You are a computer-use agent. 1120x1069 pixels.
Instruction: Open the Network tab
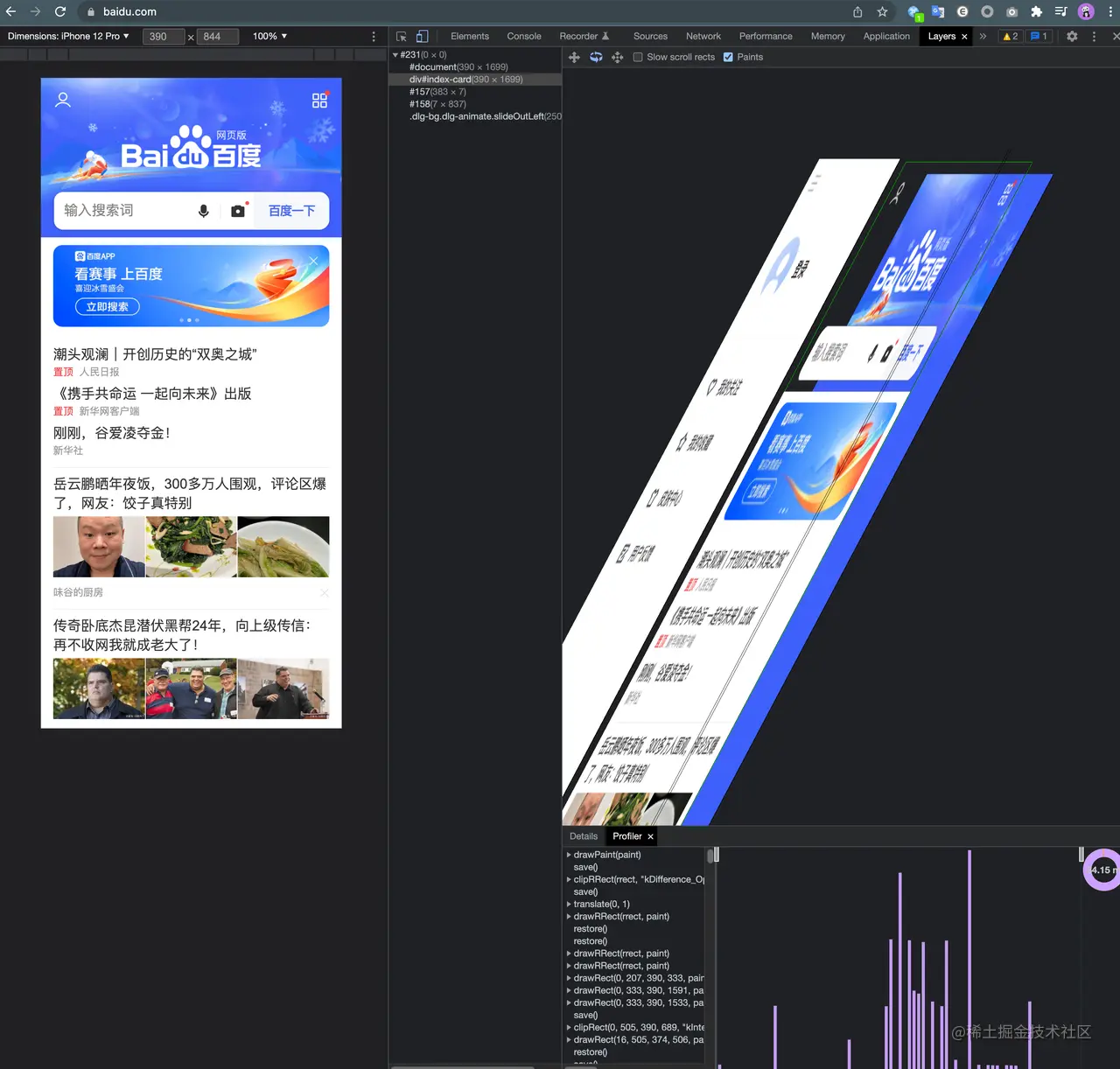pos(703,37)
